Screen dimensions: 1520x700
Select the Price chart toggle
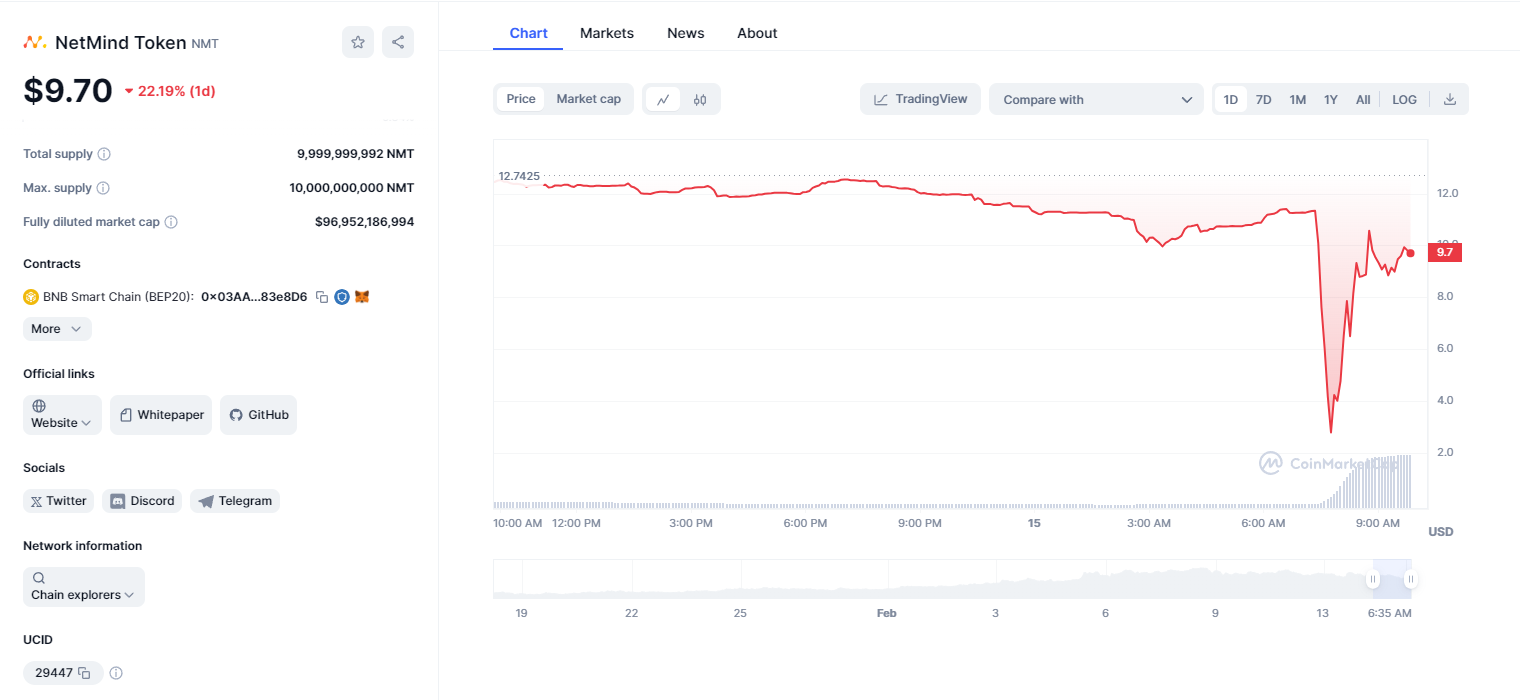tap(521, 99)
